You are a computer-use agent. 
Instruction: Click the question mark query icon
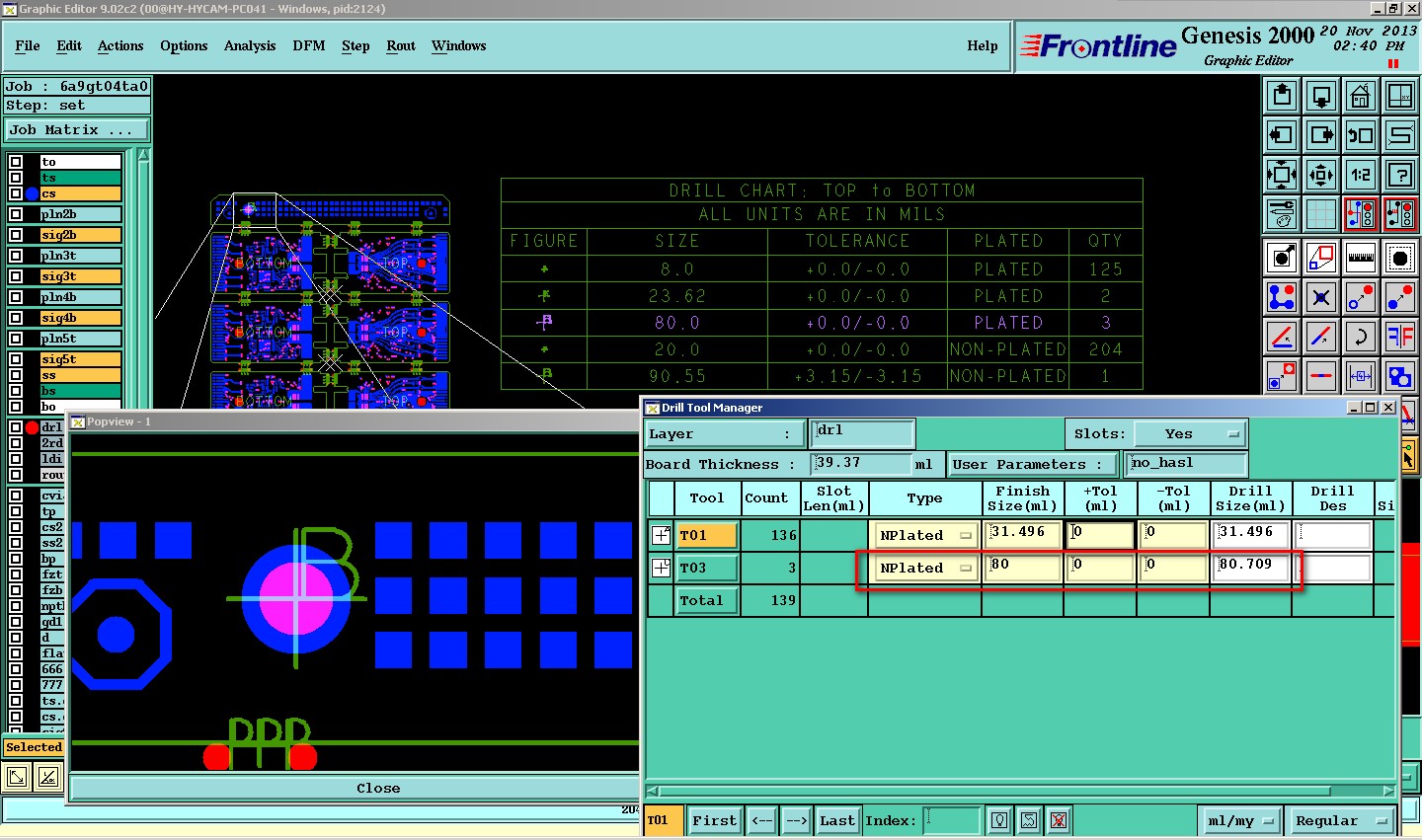1400,175
